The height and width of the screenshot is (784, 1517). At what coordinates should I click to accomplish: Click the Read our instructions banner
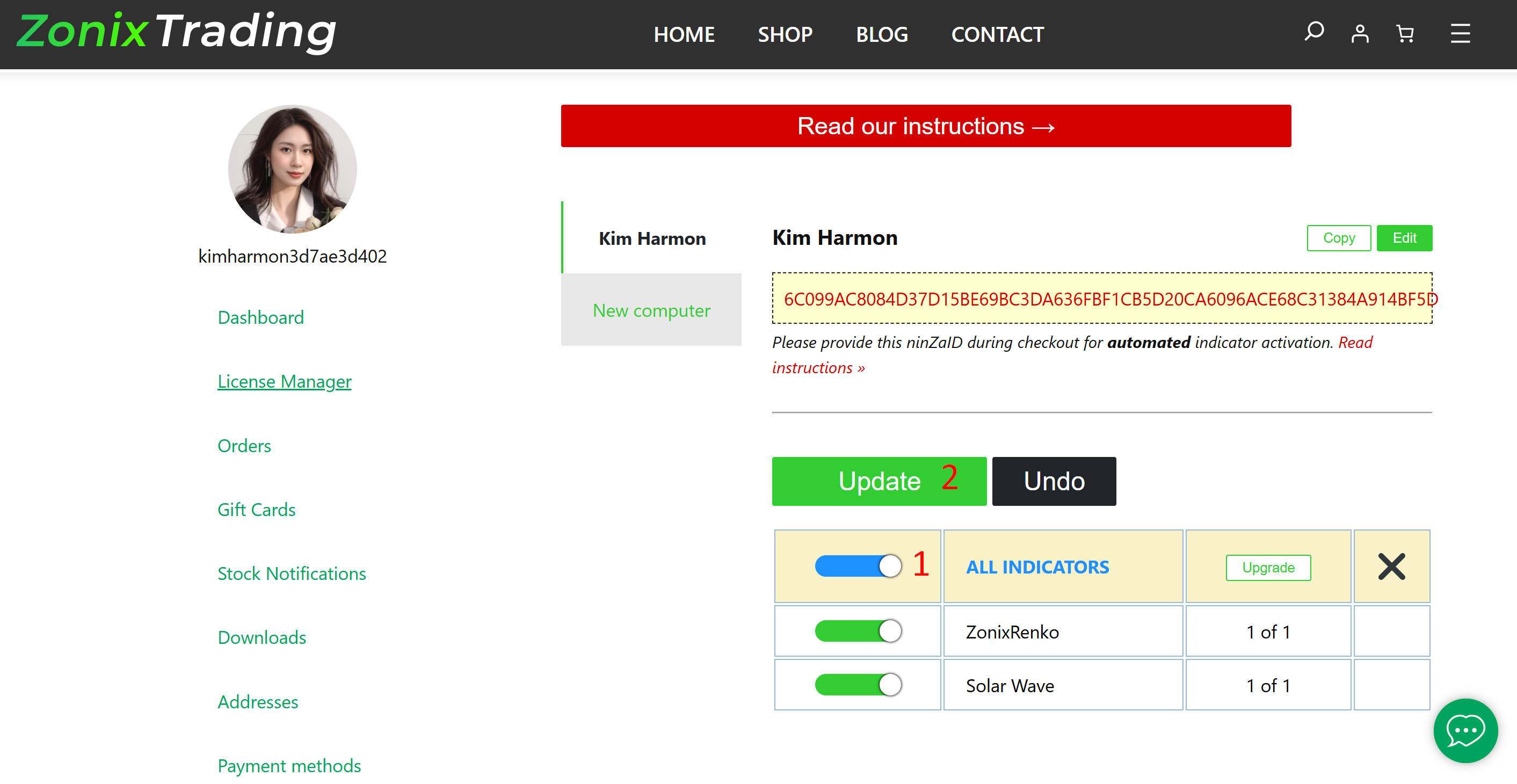pos(926,126)
